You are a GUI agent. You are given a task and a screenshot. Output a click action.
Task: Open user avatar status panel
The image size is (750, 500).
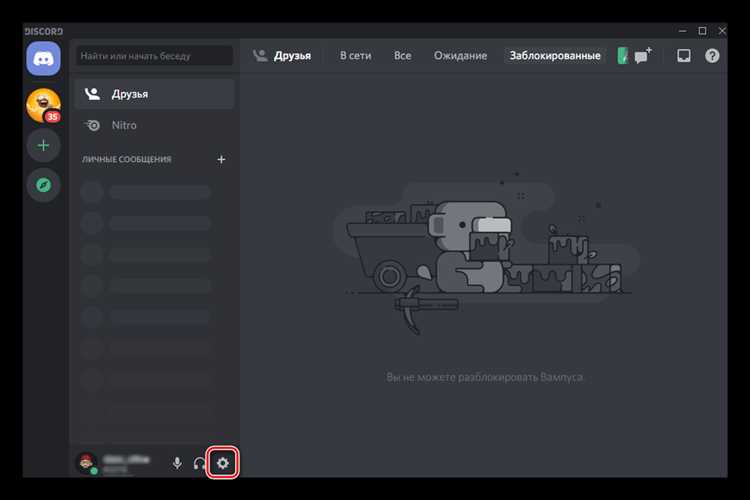[x=87, y=463]
